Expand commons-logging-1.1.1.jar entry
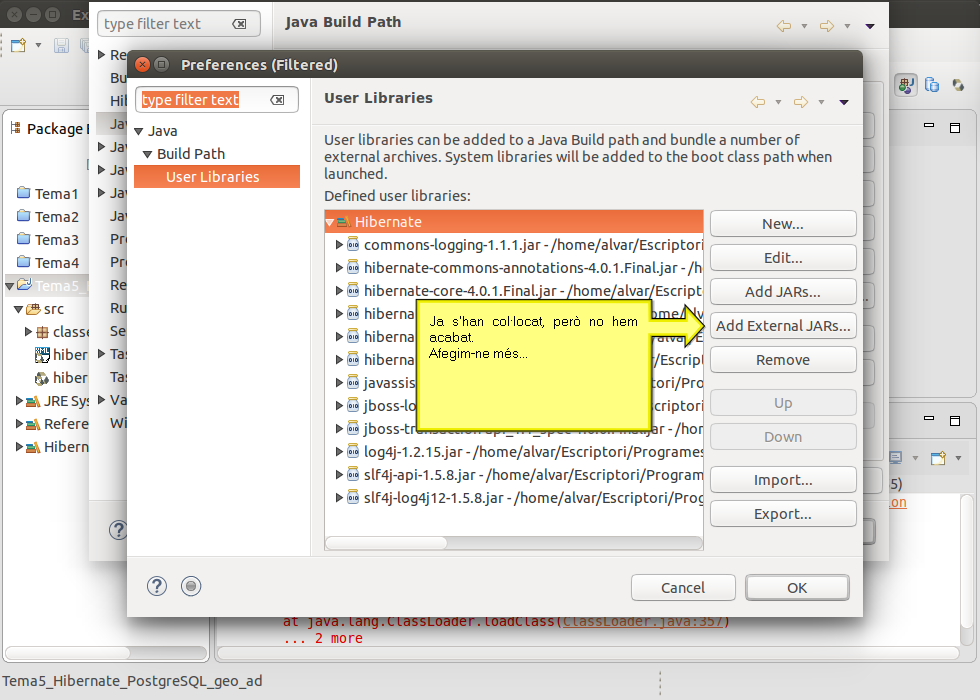 coord(339,244)
